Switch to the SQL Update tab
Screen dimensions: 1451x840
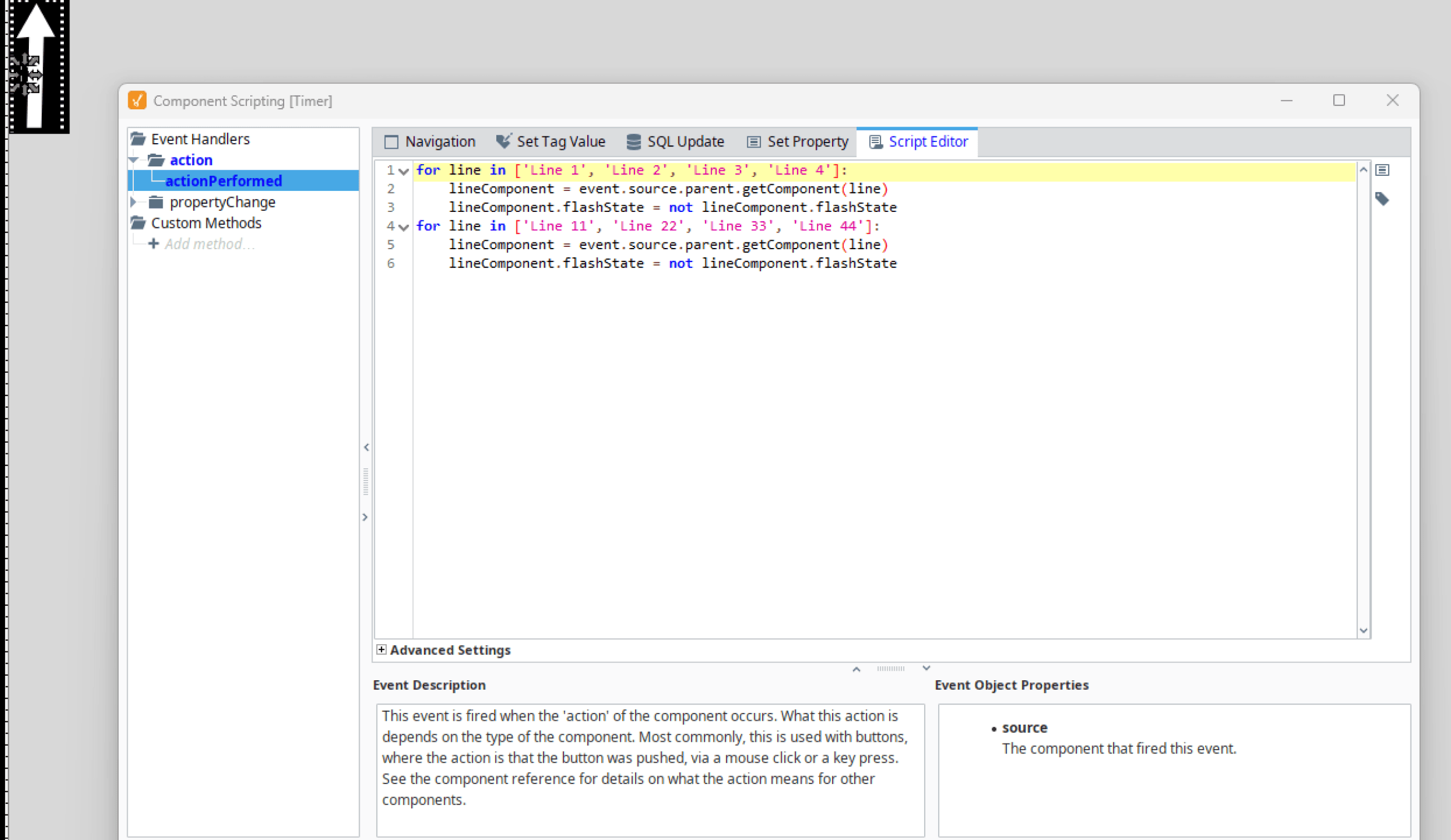(676, 141)
